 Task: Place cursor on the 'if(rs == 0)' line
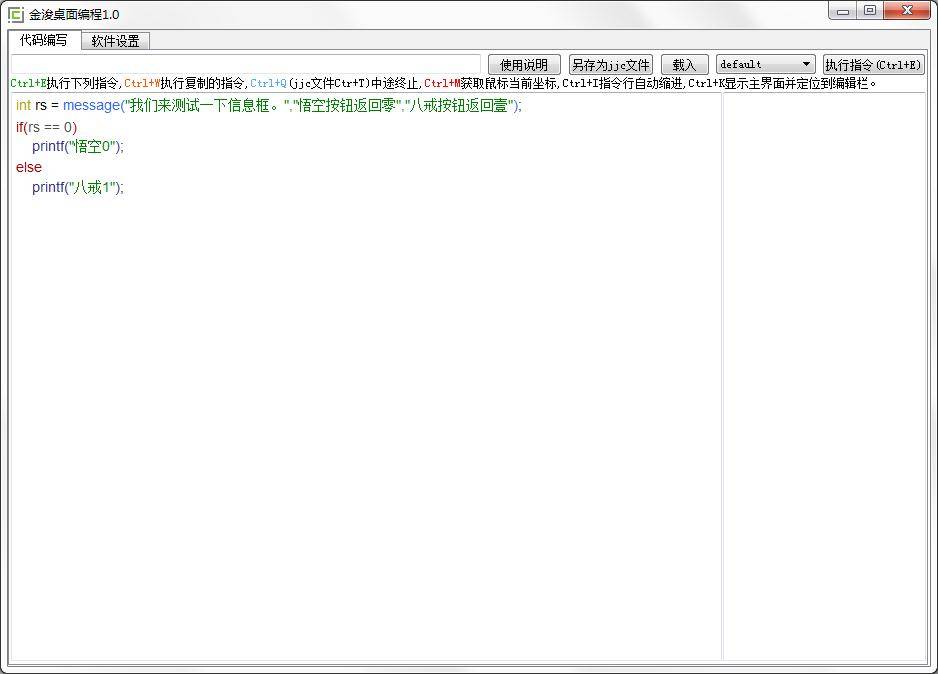click(46, 127)
